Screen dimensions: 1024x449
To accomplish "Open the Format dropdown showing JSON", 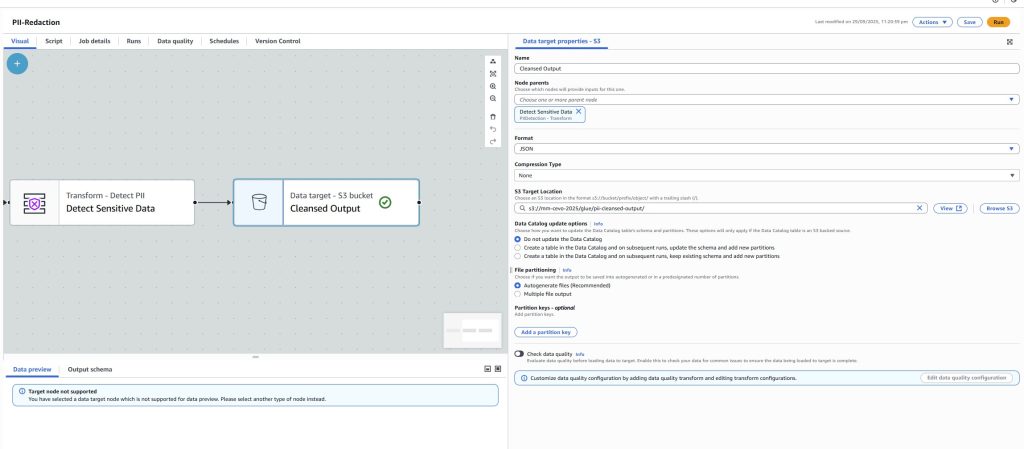I will click(766, 148).
